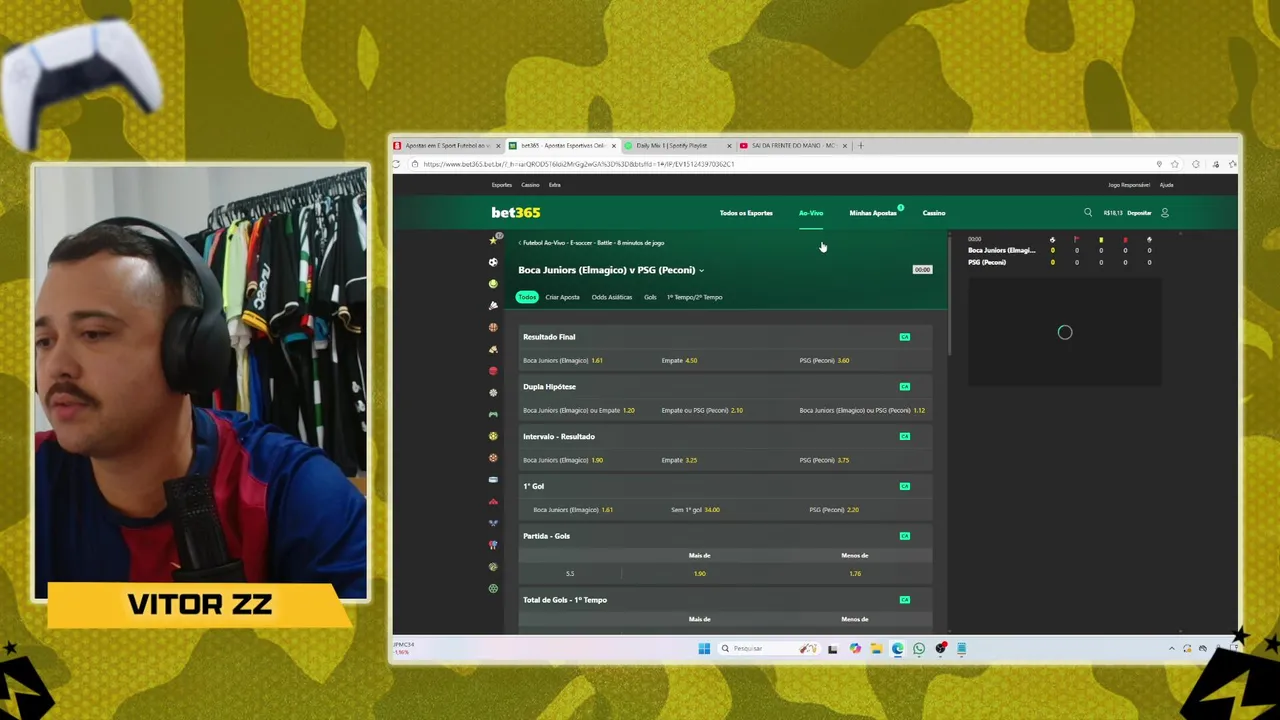Bet on PSG (Peconi) at 3.60
Viewport: 1280px width, 720px height.
pyautogui.click(x=863, y=360)
